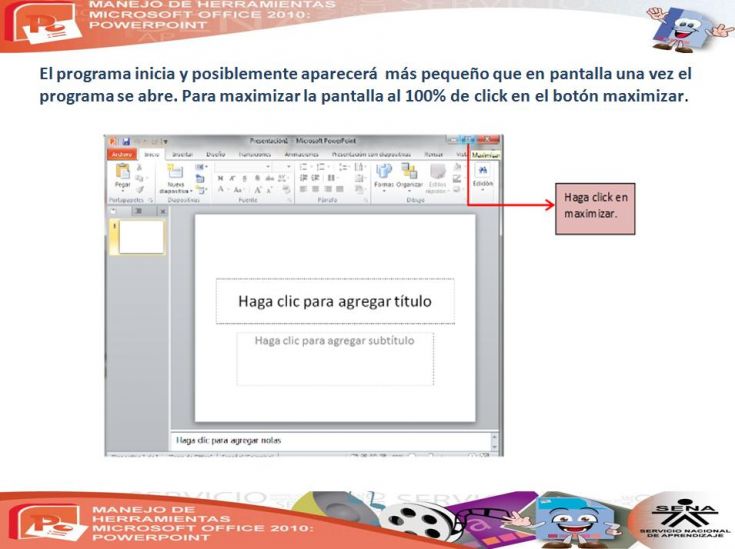Switch to the outline Esquema pane tab

[x=138, y=211]
